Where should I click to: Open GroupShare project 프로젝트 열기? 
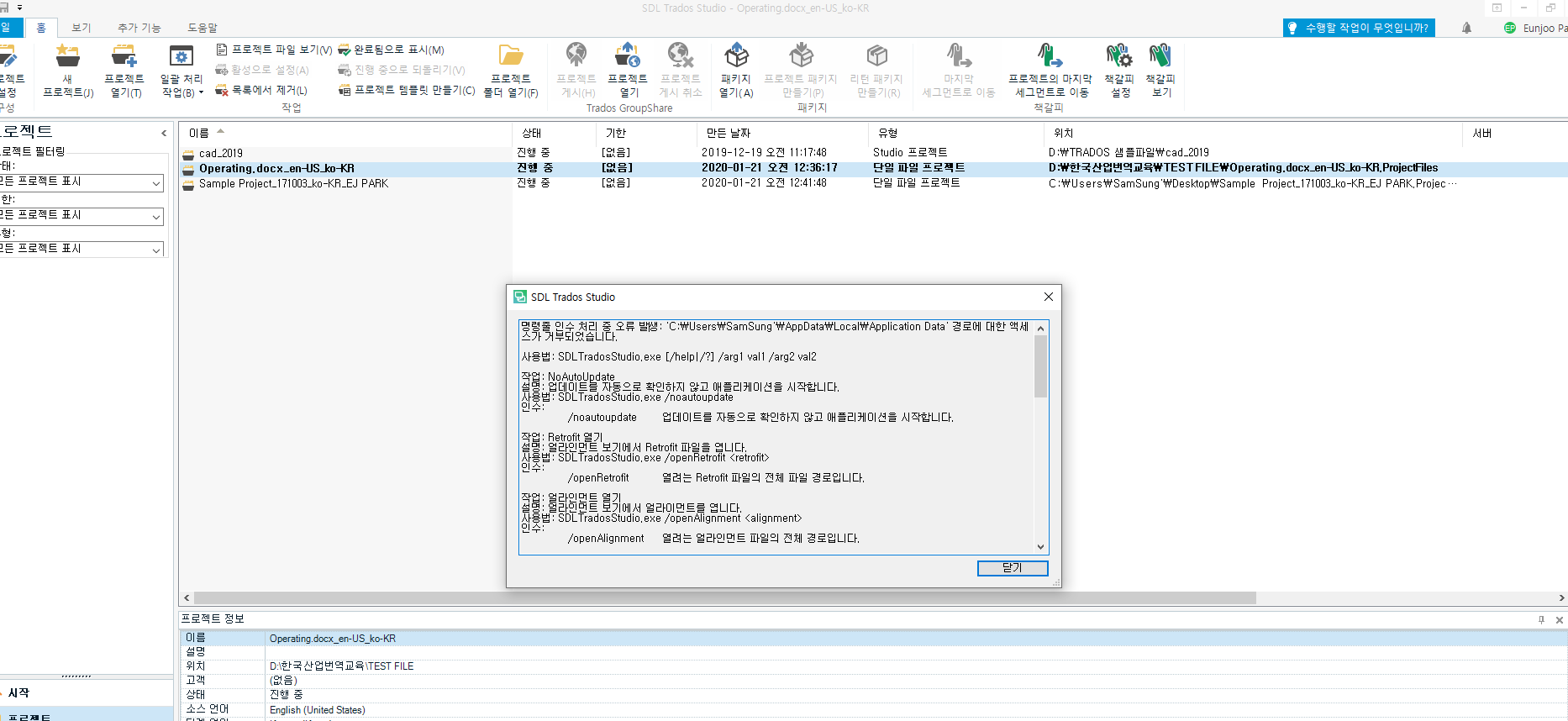point(628,71)
